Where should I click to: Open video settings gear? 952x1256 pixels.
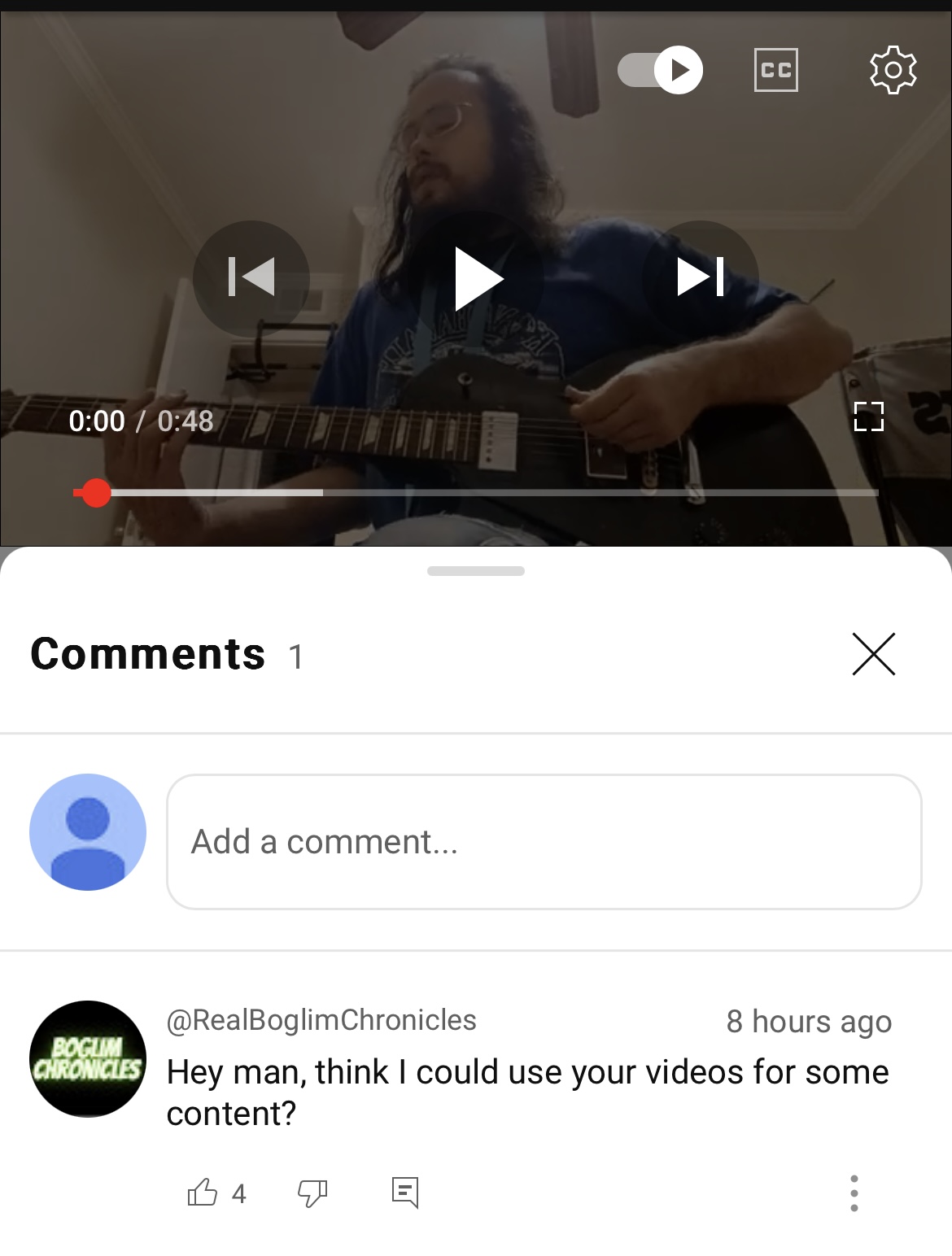pos(893,70)
